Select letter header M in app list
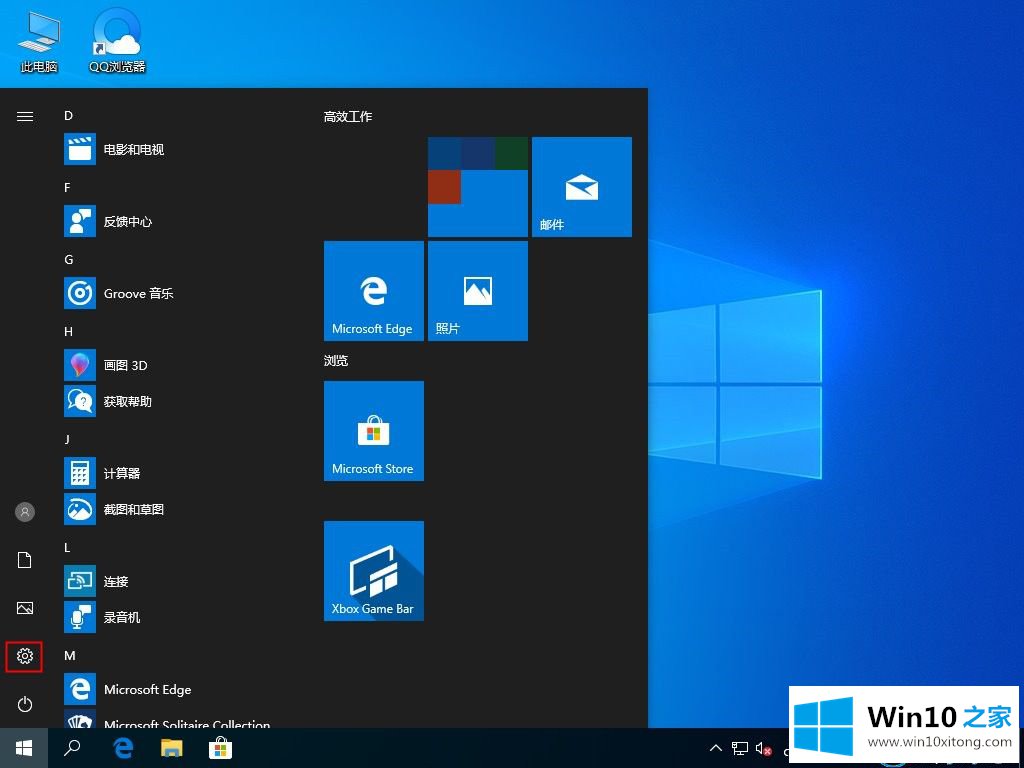This screenshot has width=1024, height=768. [x=70, y=656]
